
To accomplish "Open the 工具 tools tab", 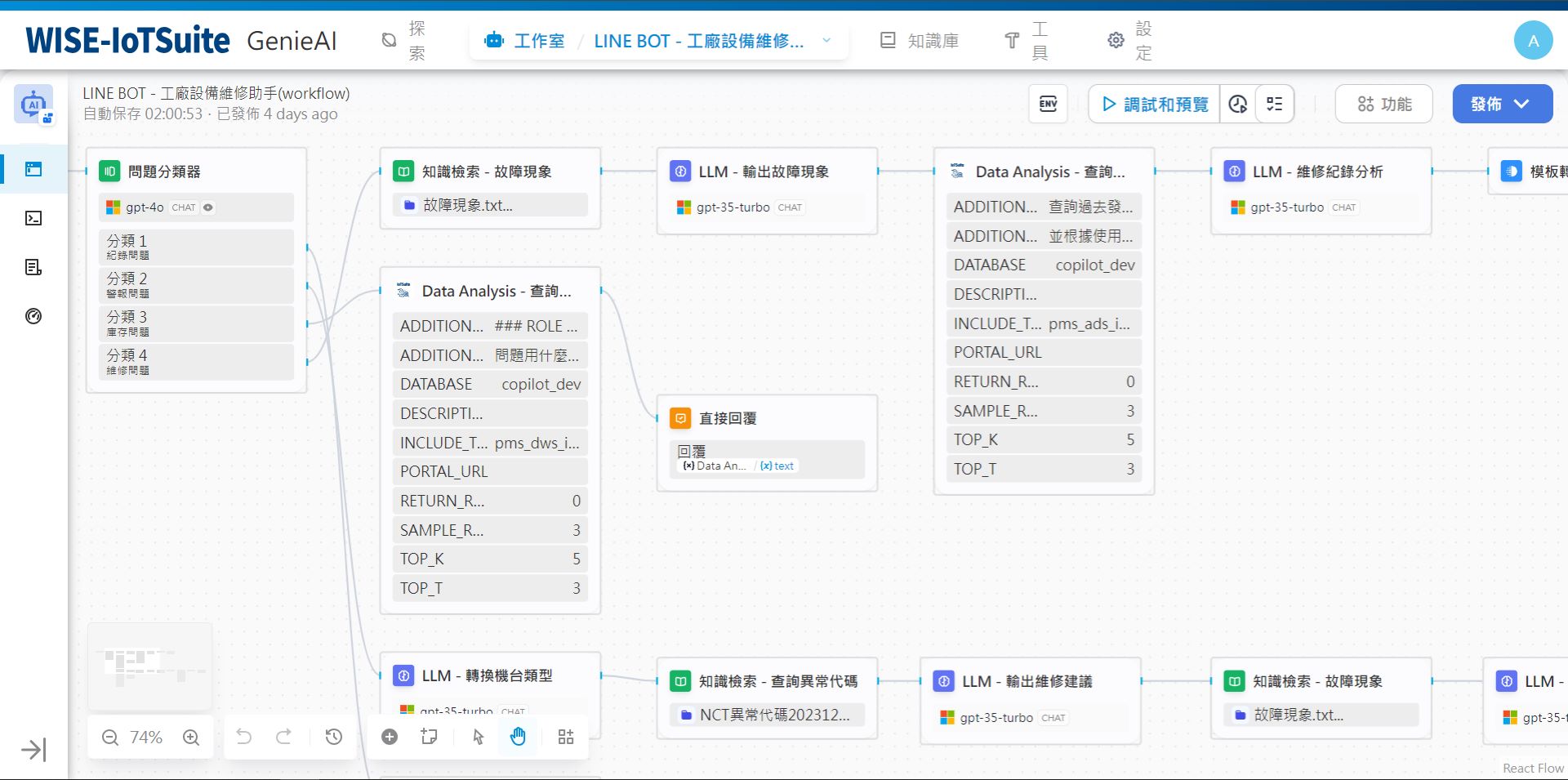I will (x=1026, y=41).
